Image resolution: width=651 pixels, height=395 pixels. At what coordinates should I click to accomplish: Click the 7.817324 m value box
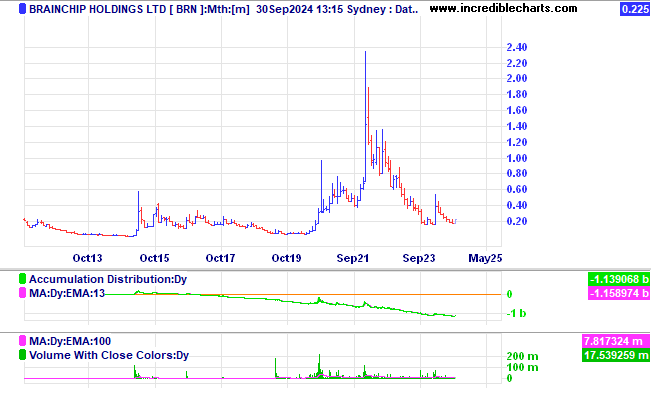[x=616, y=341]
